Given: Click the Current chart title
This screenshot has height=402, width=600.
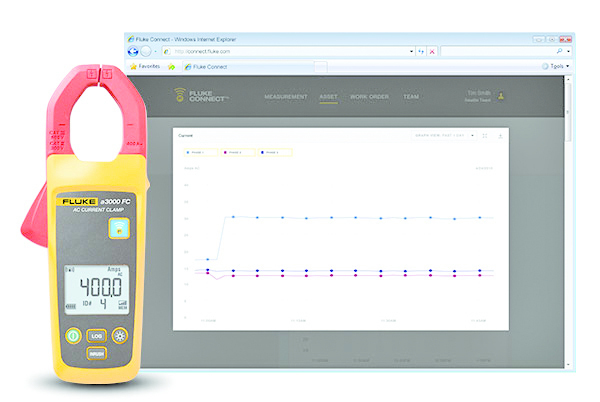Looking at the screenshot, I should [186, 135].
